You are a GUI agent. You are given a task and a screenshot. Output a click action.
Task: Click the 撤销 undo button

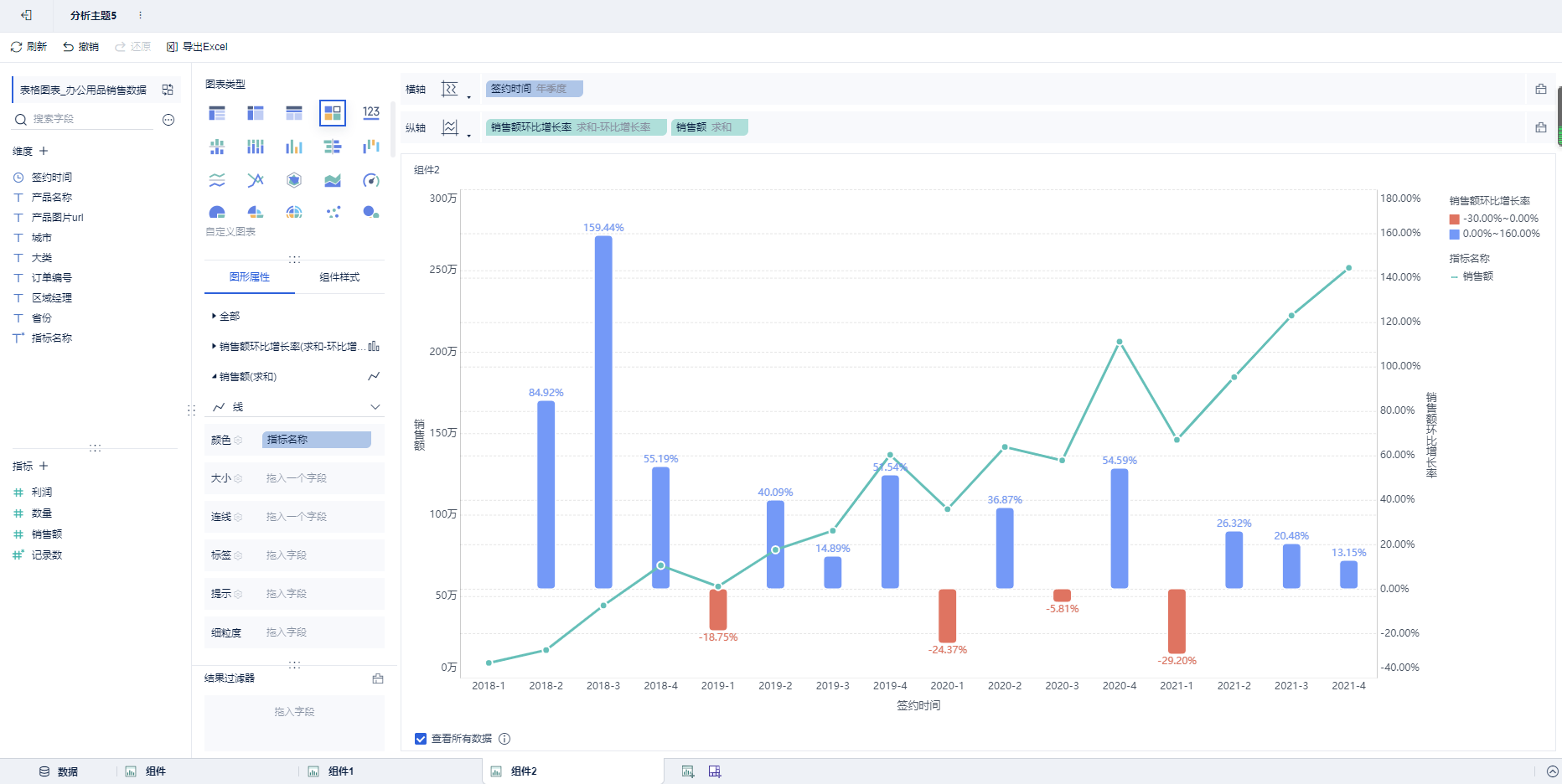point(80,47)
